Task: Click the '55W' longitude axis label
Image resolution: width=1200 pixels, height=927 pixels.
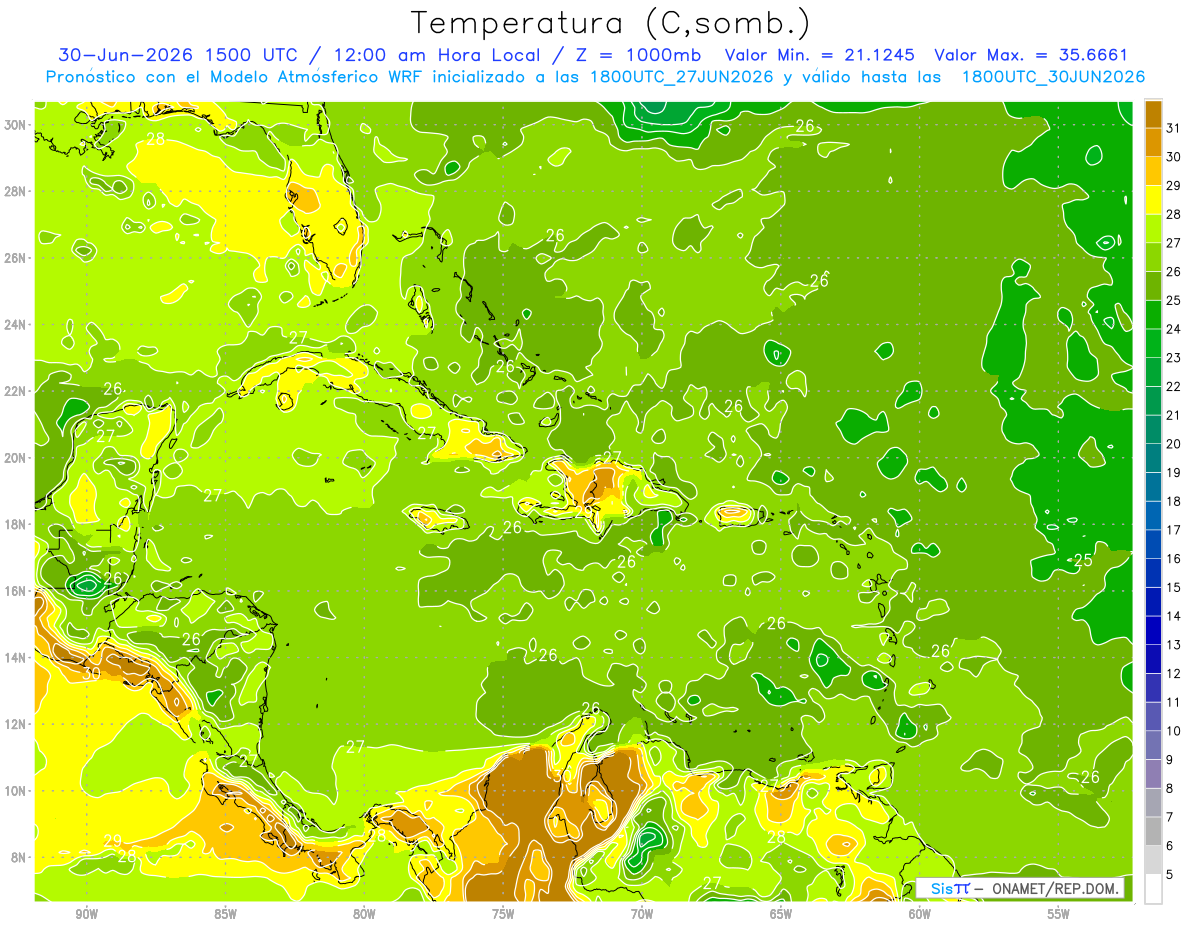Action: coord(1059,914)
